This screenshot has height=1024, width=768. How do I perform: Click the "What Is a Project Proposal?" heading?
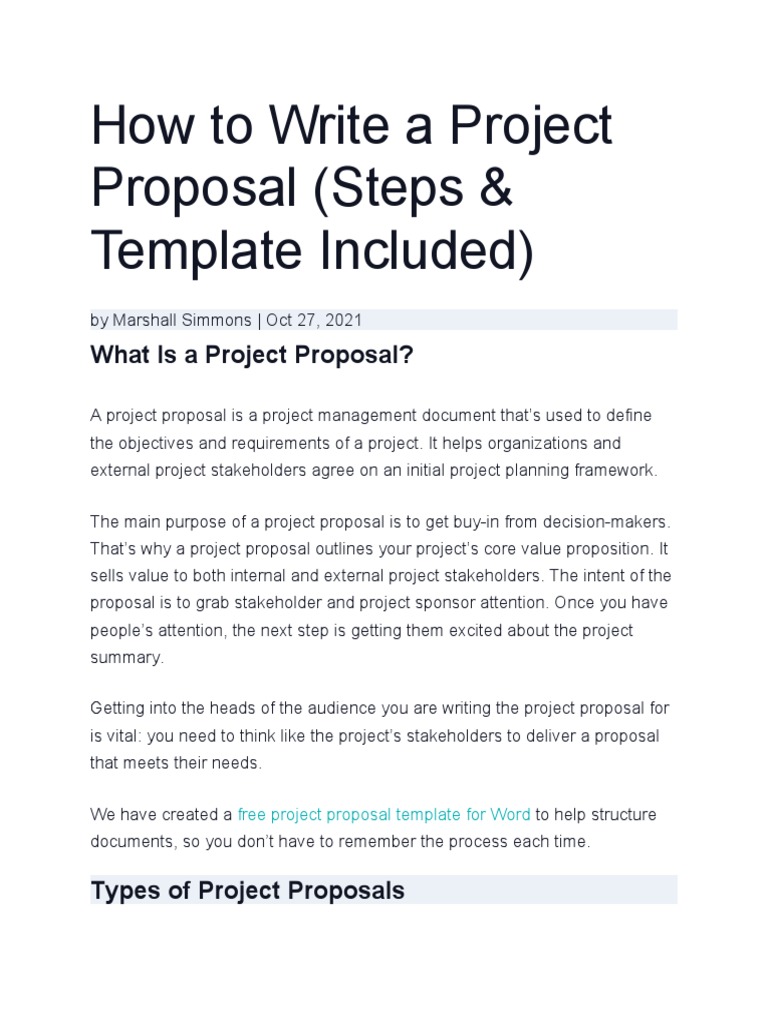point(251,355)
